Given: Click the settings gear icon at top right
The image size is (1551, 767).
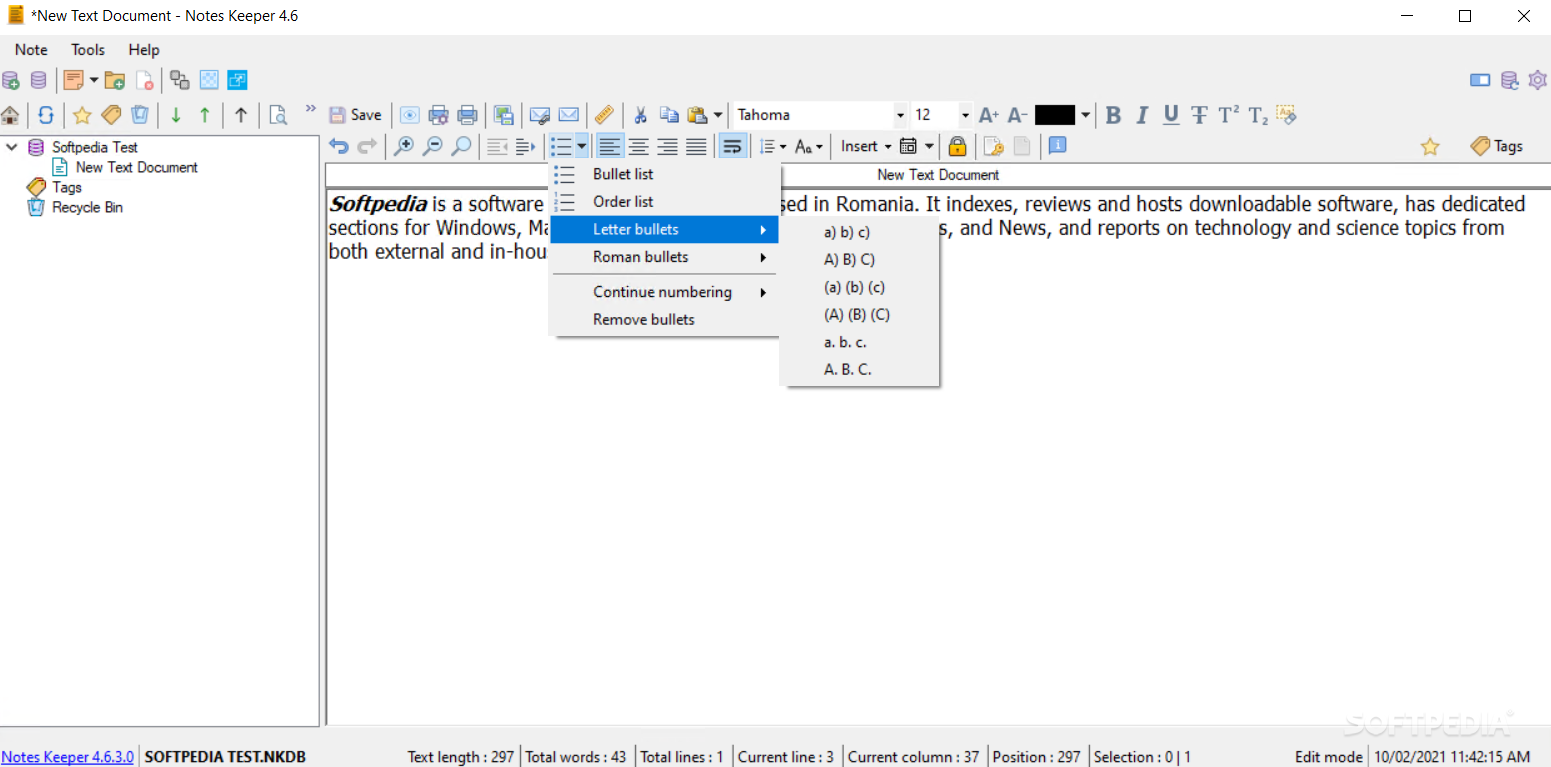Looking at the screenshot, I should (1538, 80).
